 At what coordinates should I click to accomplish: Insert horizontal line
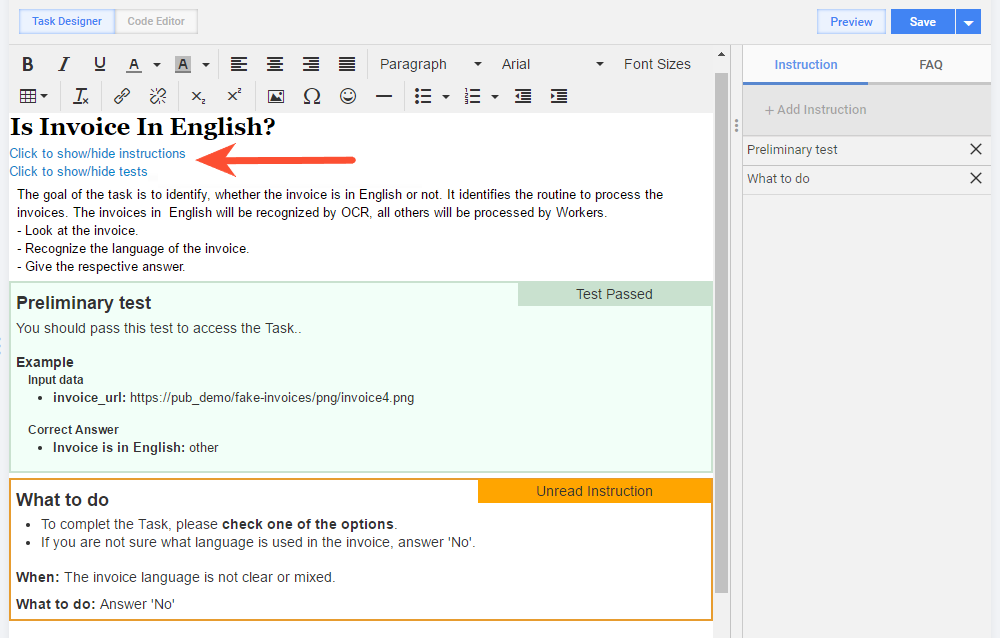384,96
